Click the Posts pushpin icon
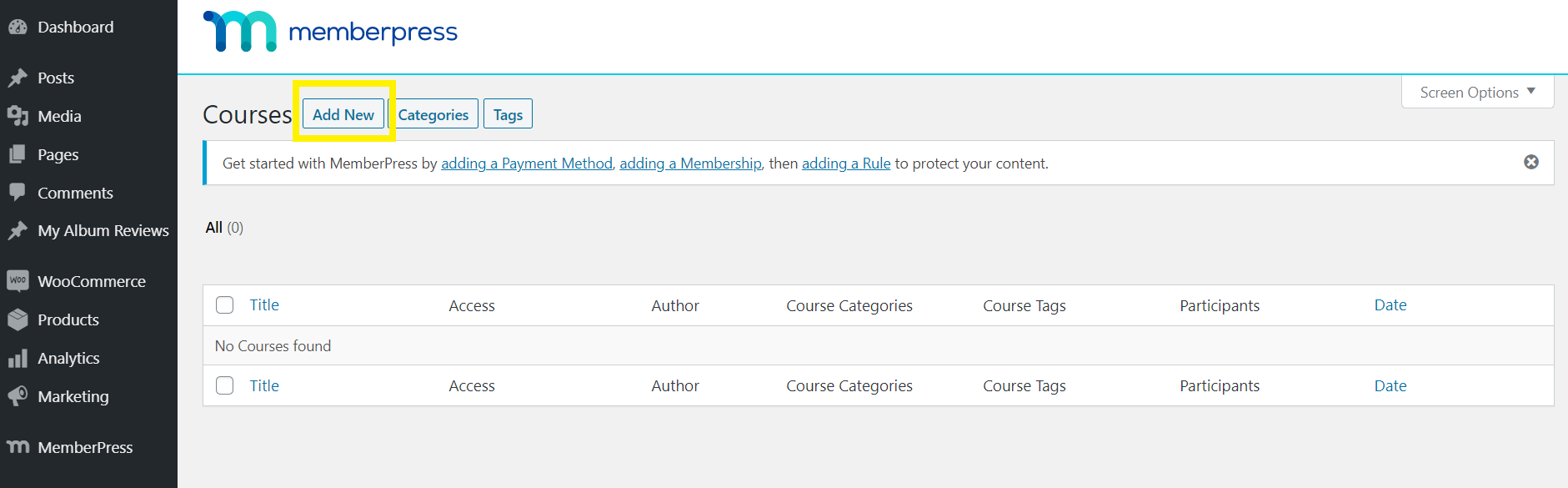 click(18, 78)
